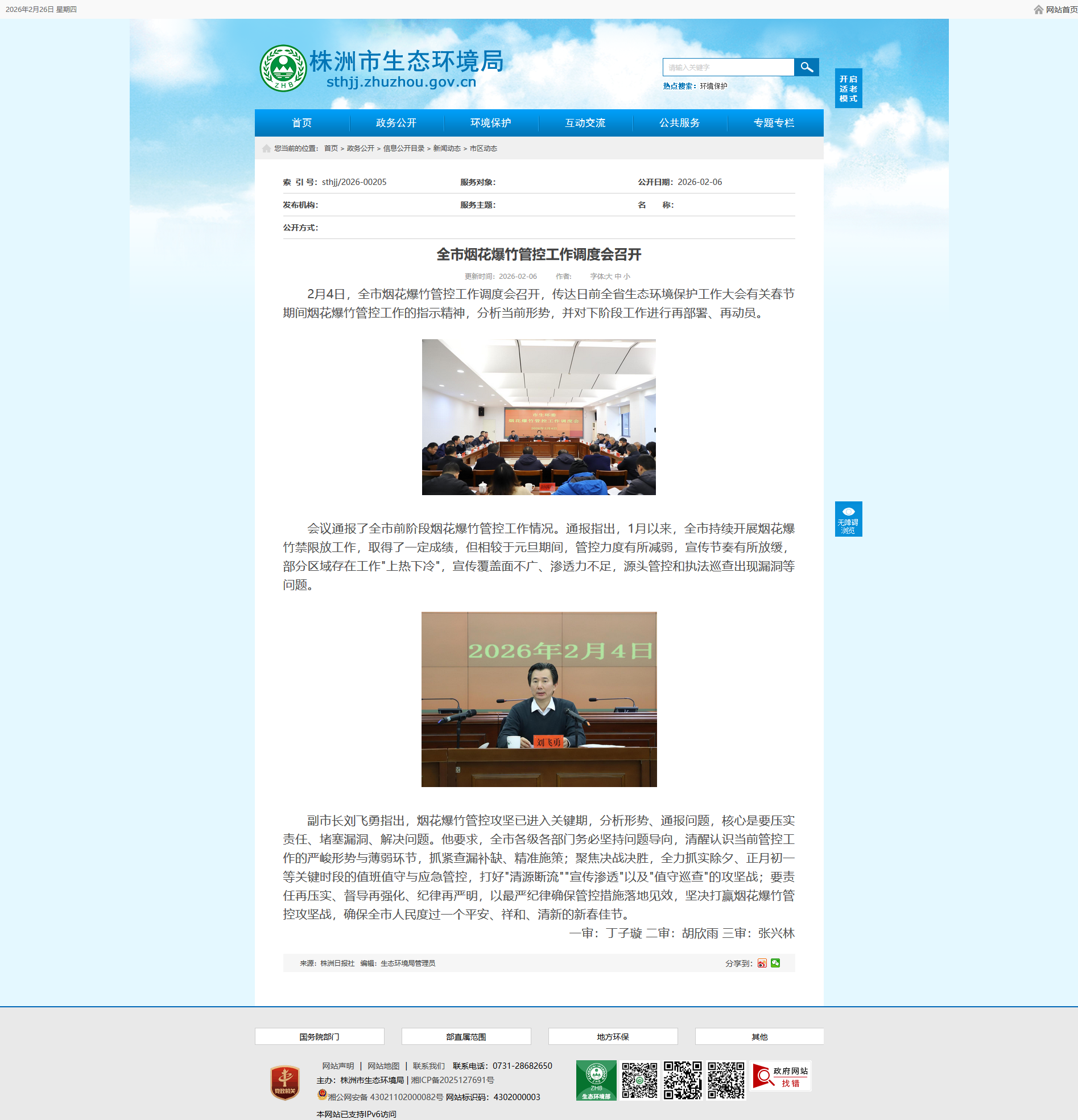Set font size to large (大)

609,277
